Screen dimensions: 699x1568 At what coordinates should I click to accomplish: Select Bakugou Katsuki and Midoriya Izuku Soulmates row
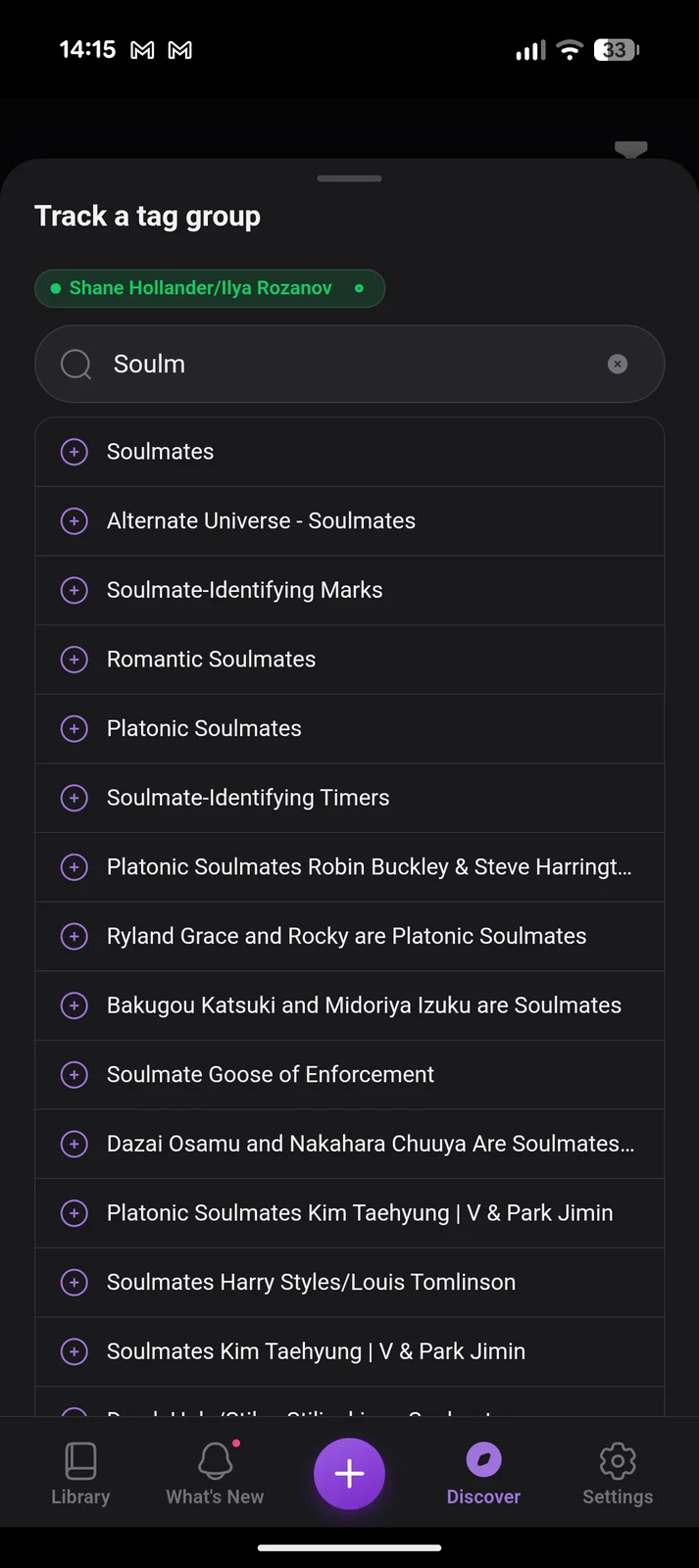click(x=349, y=1005)
